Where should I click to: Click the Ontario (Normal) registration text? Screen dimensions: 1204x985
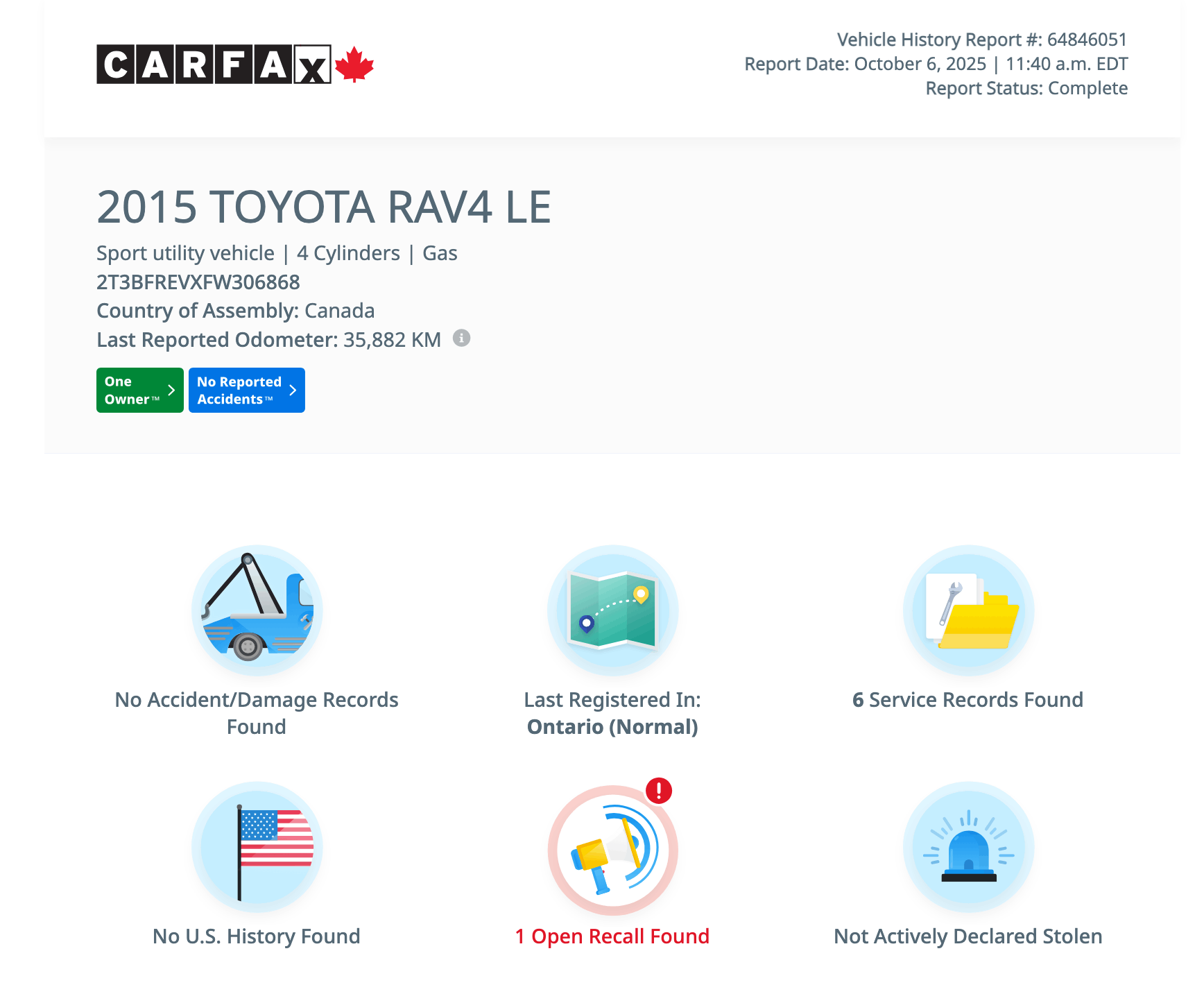click(x=612, y=727)
